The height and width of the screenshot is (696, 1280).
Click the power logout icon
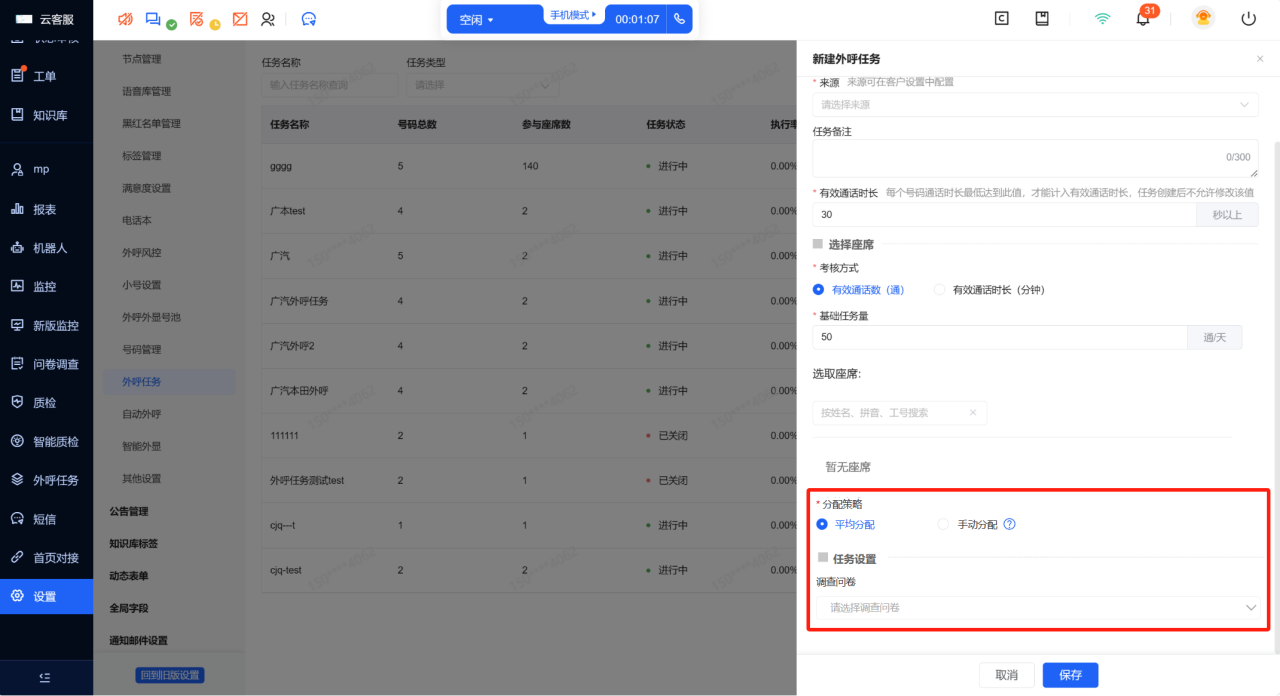point(1248,18)
